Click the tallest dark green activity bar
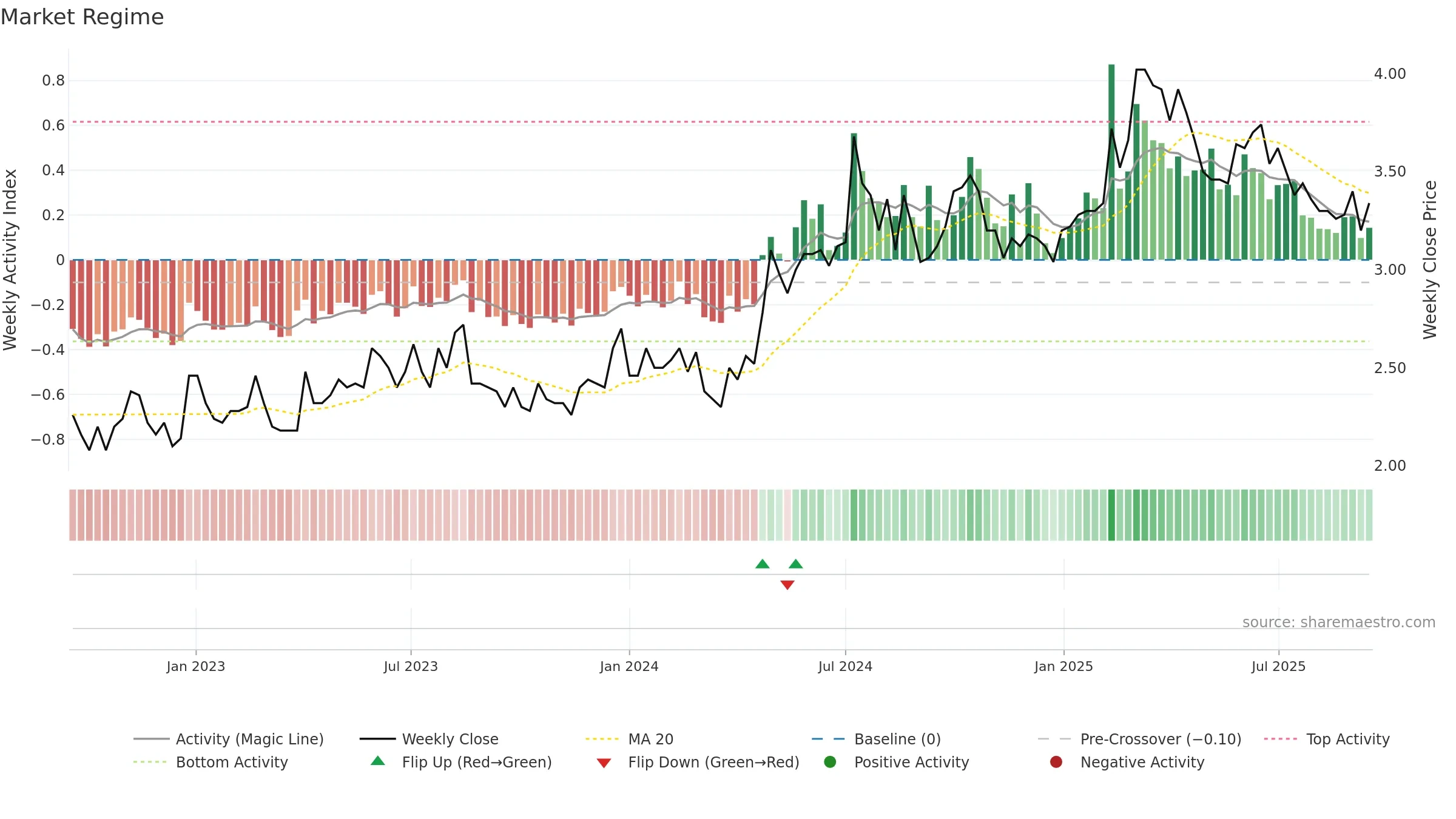 [x=1111, y=162]
